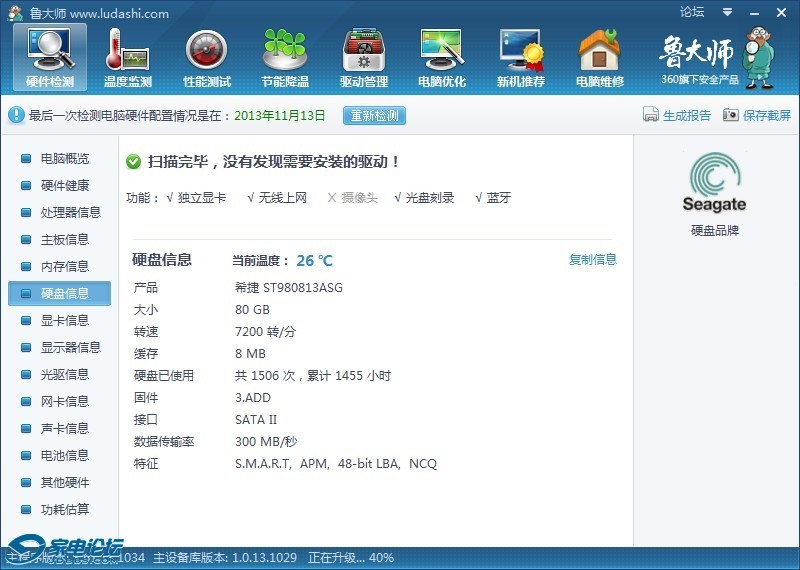Viewport: 800px width, 570px height.
Task: Open 电脑维修 computer repair section
Action: (x=599, y=57)
